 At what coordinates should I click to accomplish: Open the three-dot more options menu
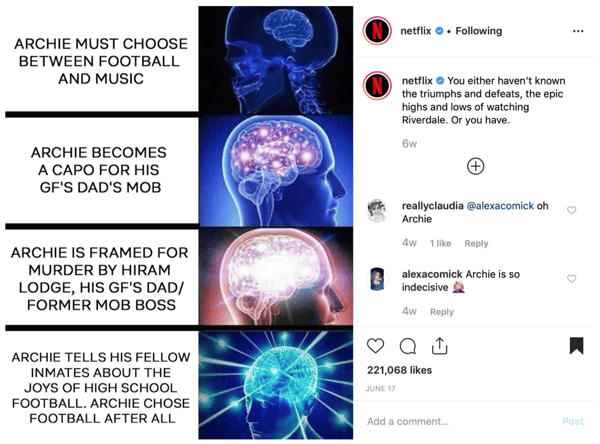coord(578,31)
